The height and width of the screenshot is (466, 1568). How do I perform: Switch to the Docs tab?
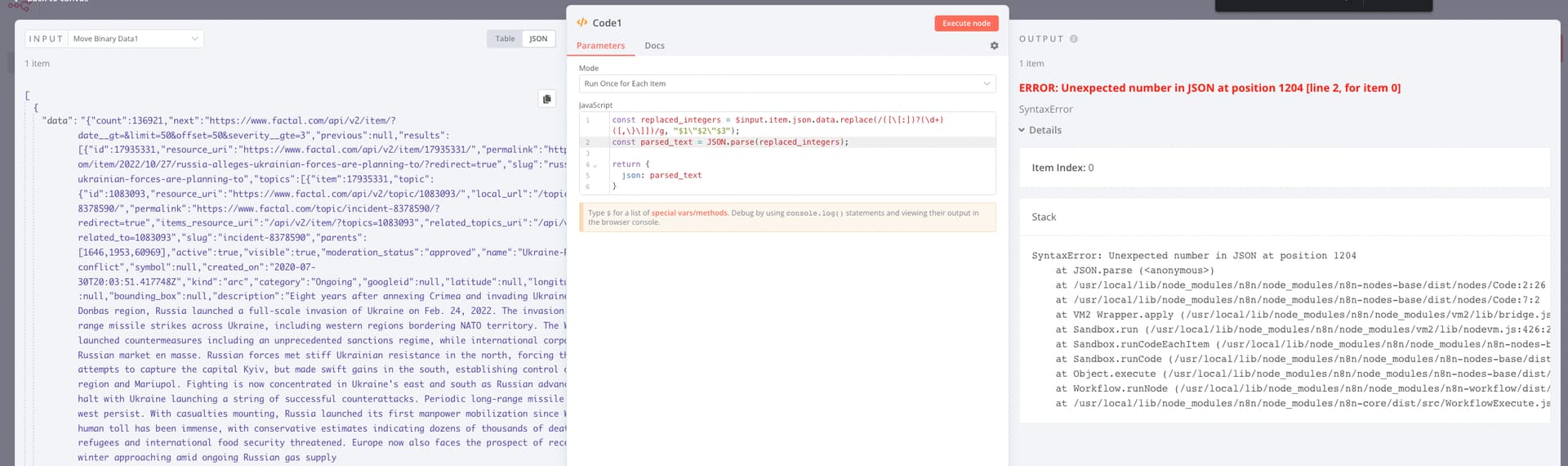[x=654, y=46]
